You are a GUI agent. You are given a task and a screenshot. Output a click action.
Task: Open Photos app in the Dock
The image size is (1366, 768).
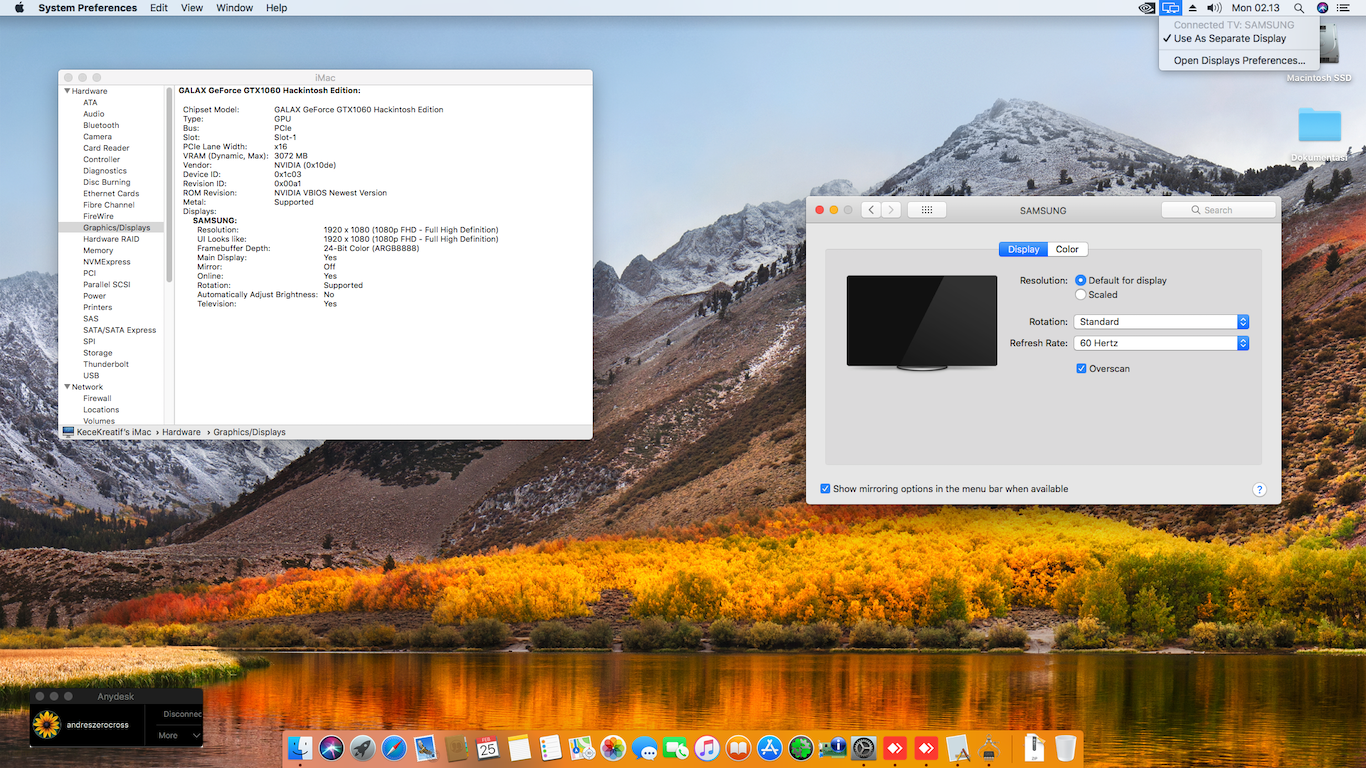point(613,748)
